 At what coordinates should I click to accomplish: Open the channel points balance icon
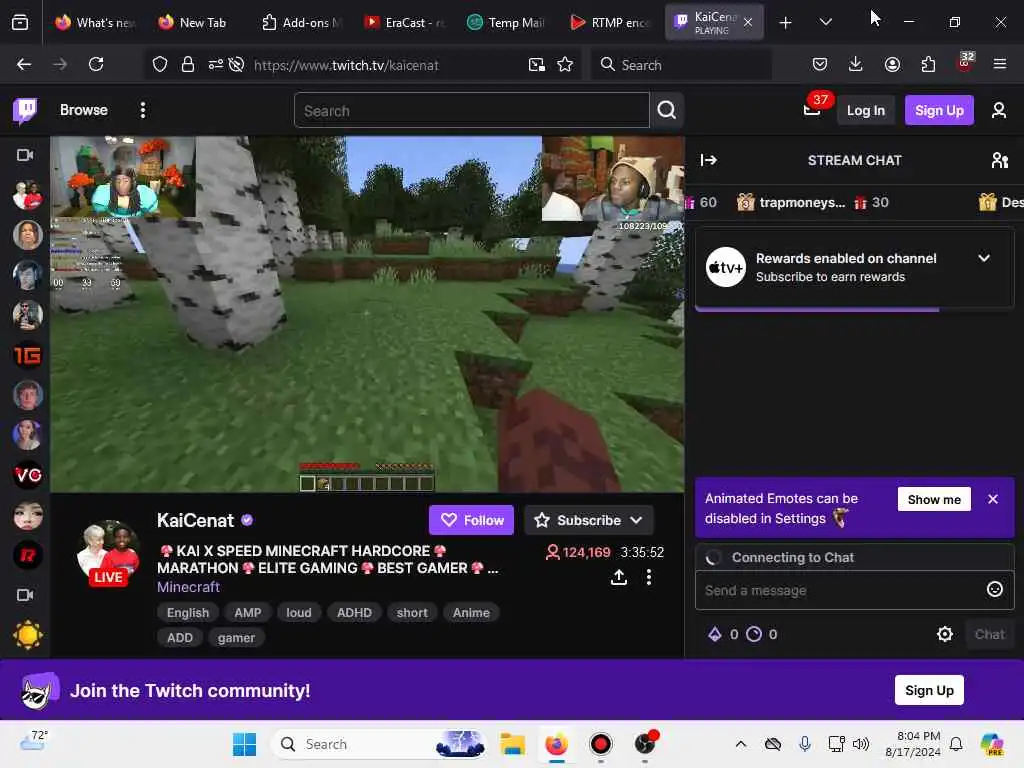[x=754, y=634]
